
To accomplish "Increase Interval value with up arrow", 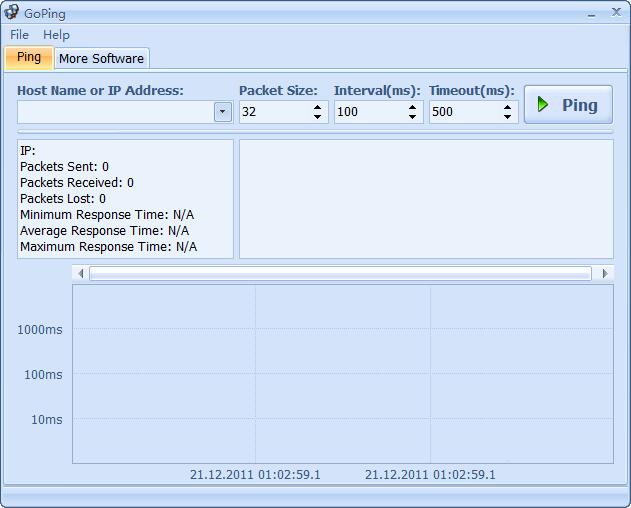I will tap(413, 107).
